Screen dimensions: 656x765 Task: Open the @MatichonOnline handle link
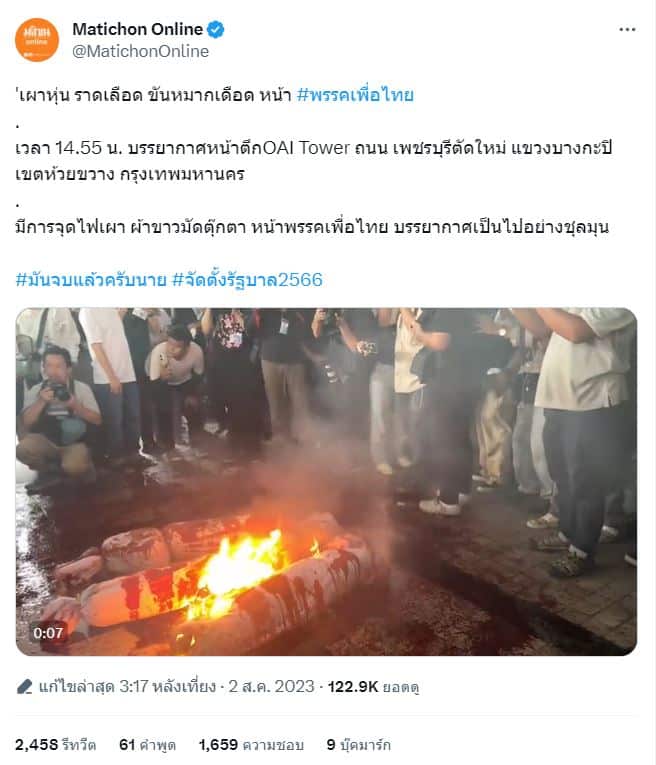(x=140, y=51)
